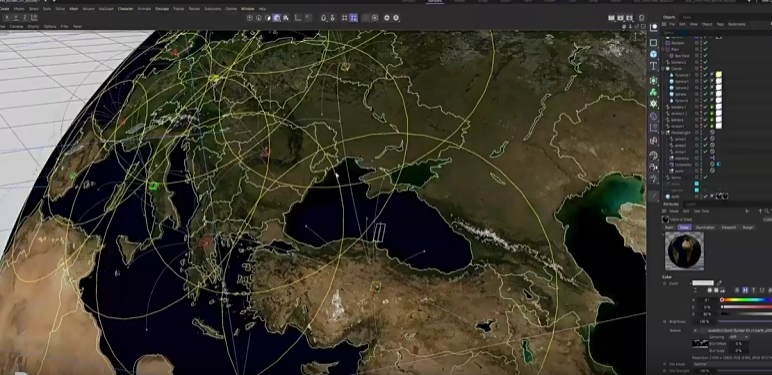Click the Cube primitive icon in sidebar
Image resolution: width=772 pixels, height=375 pixels.
click(x=653, y=43)
